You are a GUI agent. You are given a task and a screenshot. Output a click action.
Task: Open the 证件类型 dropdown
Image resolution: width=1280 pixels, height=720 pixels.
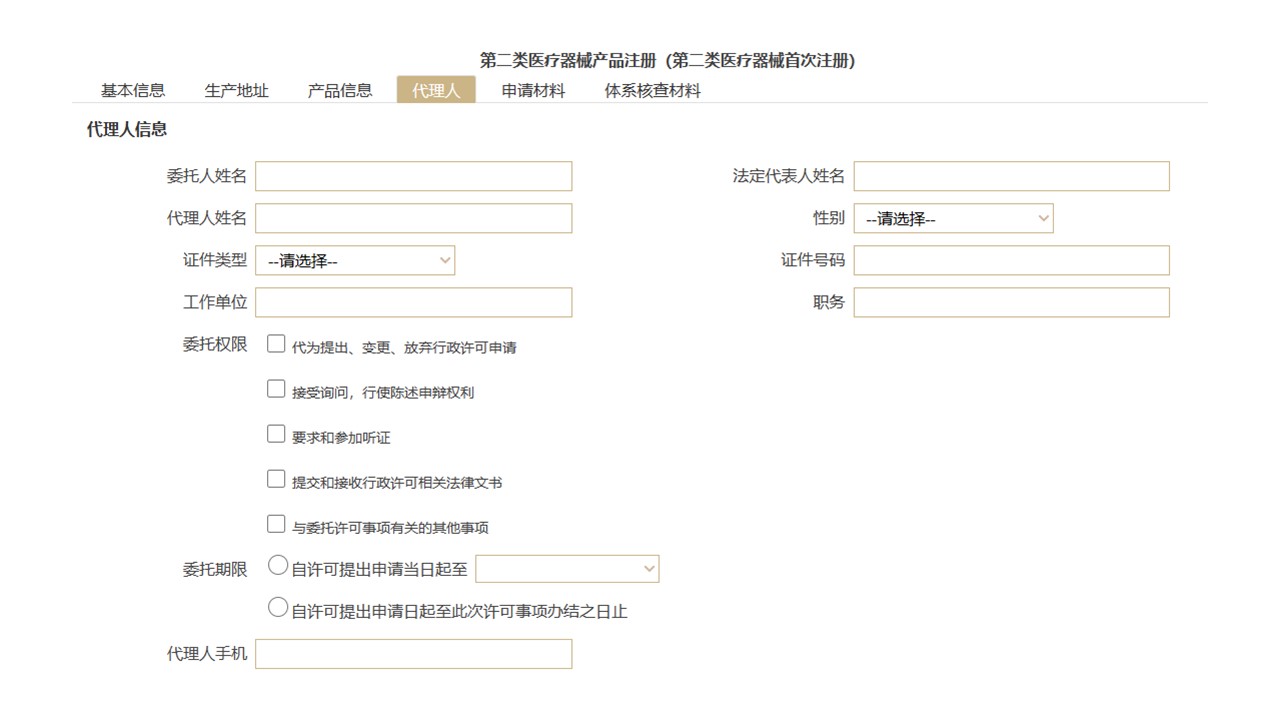click(355, 261)
